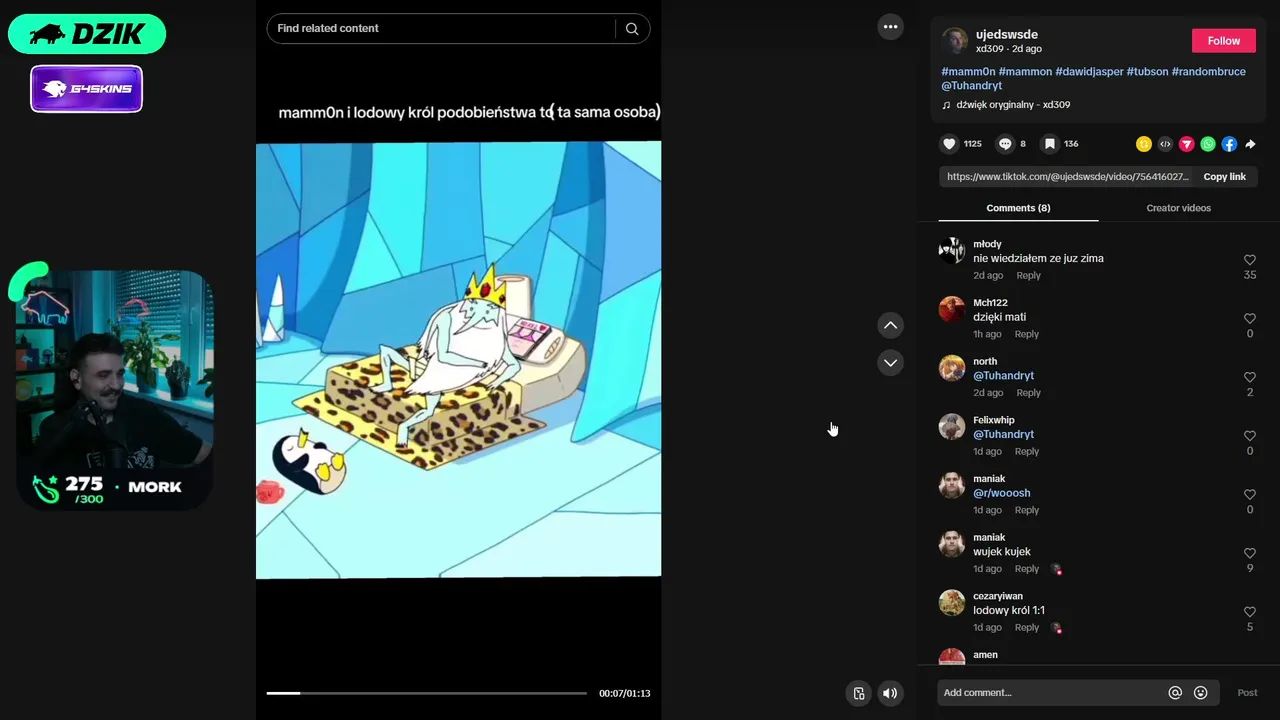Follow the creator ujedswsde

(1223, 41)
